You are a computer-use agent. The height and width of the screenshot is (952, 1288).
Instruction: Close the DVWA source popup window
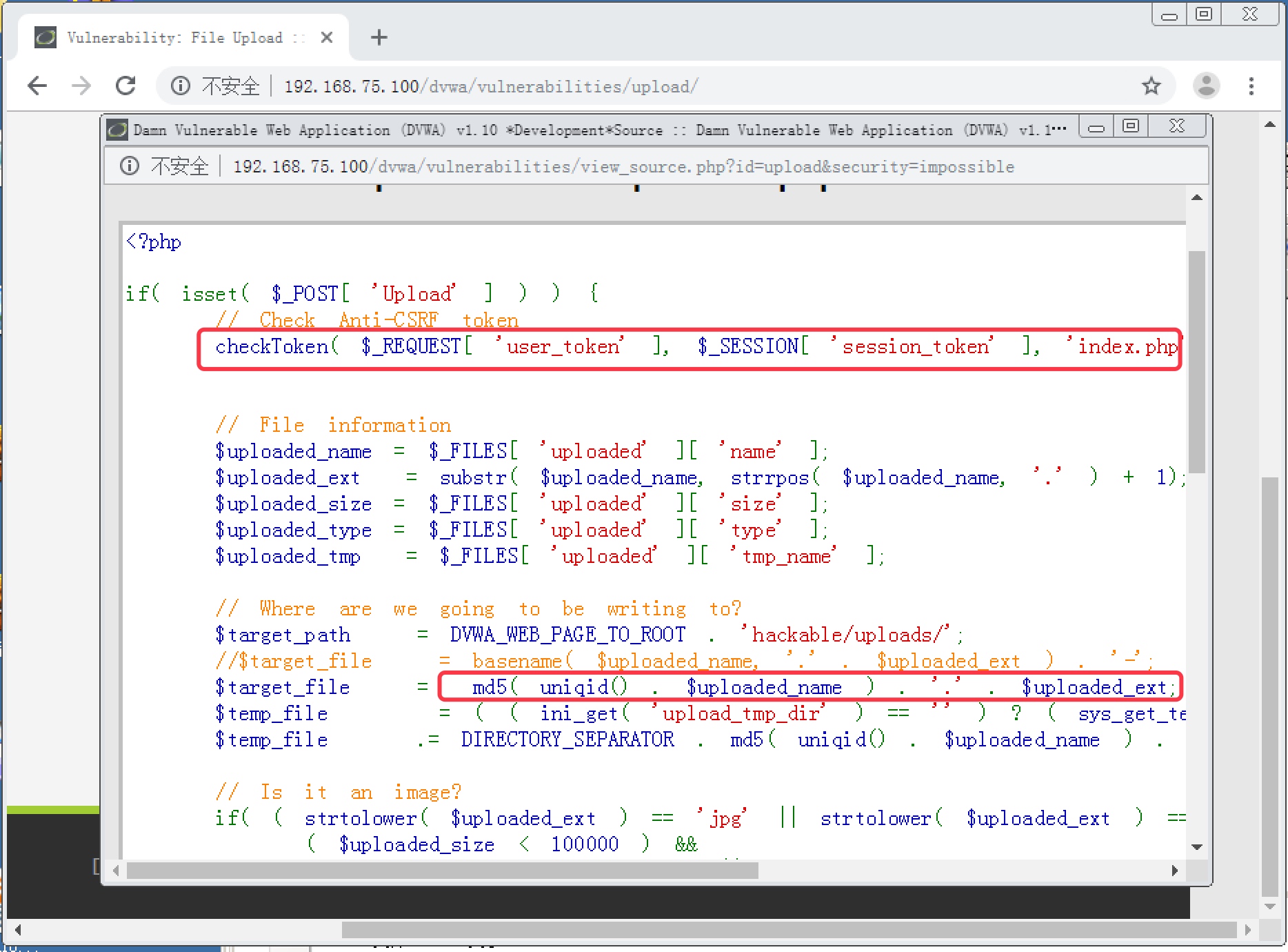[x=1177, y=126]
